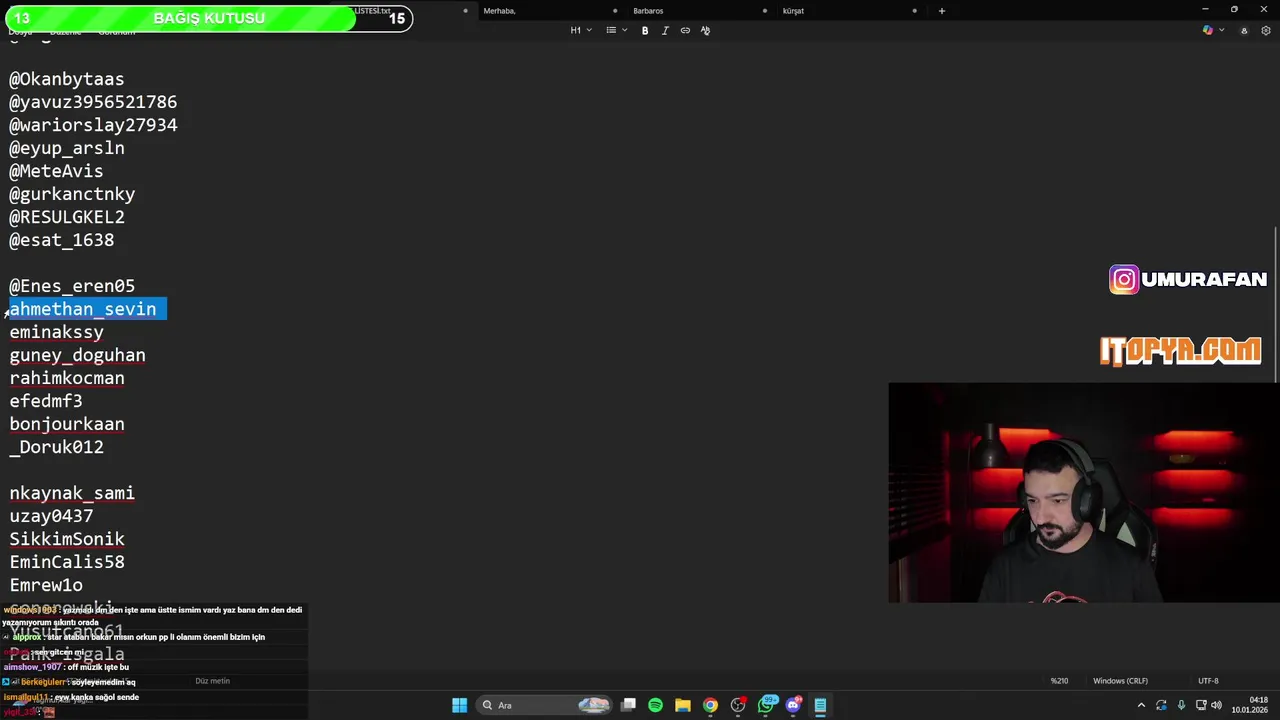The width and height of the screenshot is (1280, 720).
Task: Click the line "@gurkanctnky"
Action: tap(72, 194)
